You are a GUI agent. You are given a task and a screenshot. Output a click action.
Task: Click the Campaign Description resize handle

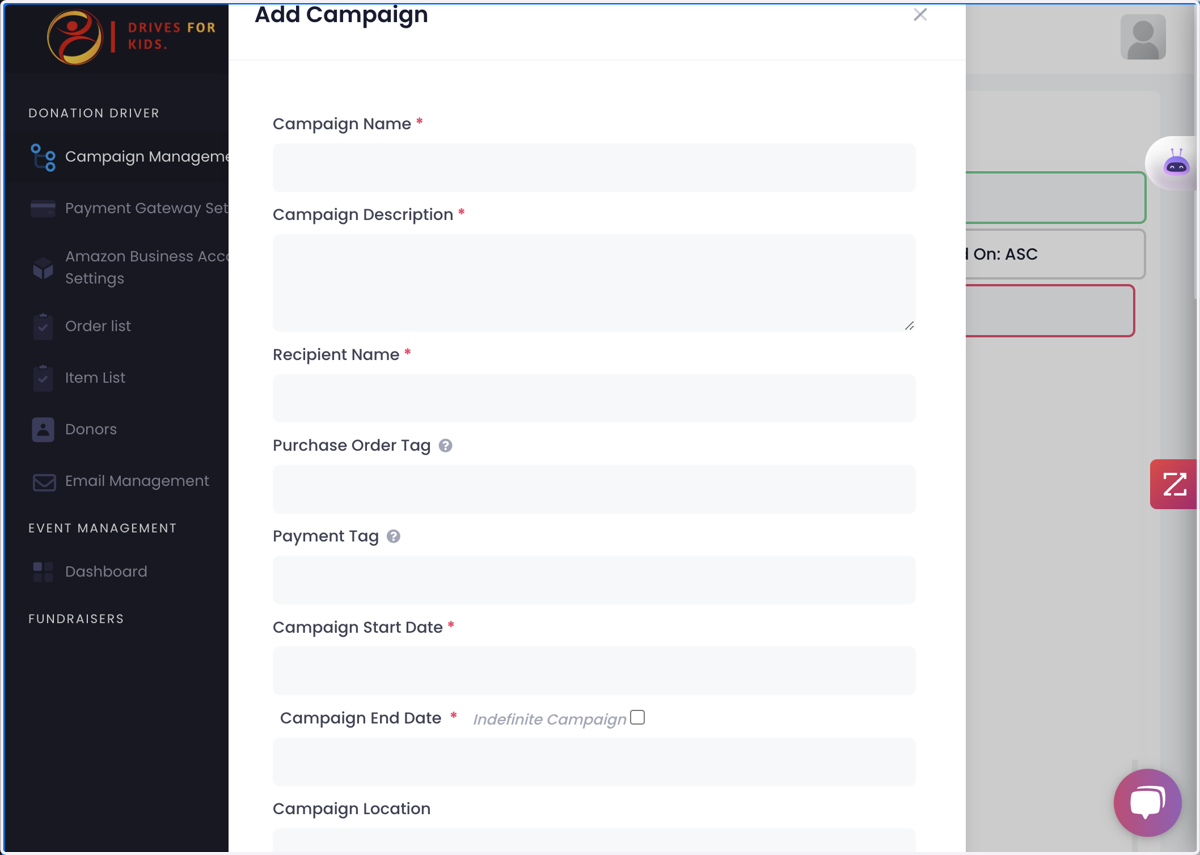point(909,325)
